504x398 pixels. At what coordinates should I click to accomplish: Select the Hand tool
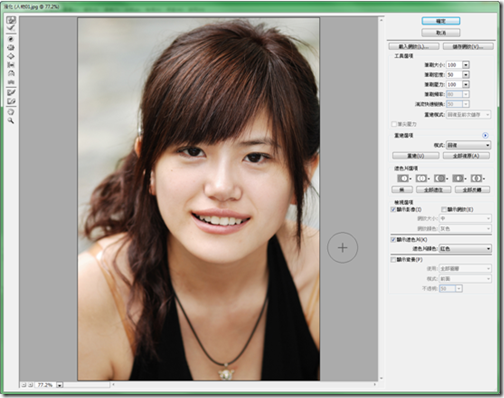point(11,112)
